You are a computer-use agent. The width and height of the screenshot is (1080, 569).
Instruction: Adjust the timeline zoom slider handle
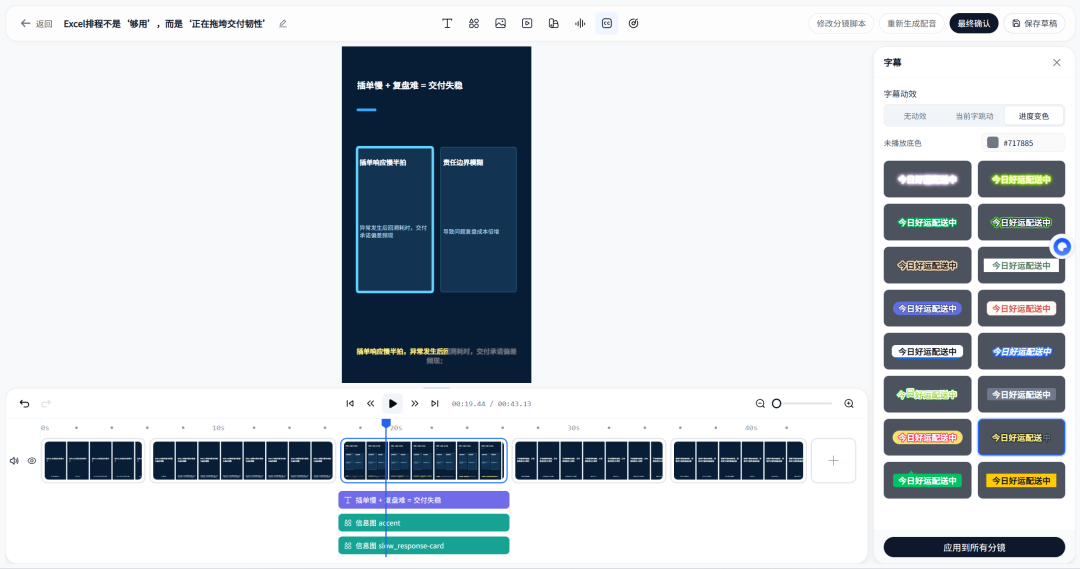pyautogui.click(x=776, y=404)
